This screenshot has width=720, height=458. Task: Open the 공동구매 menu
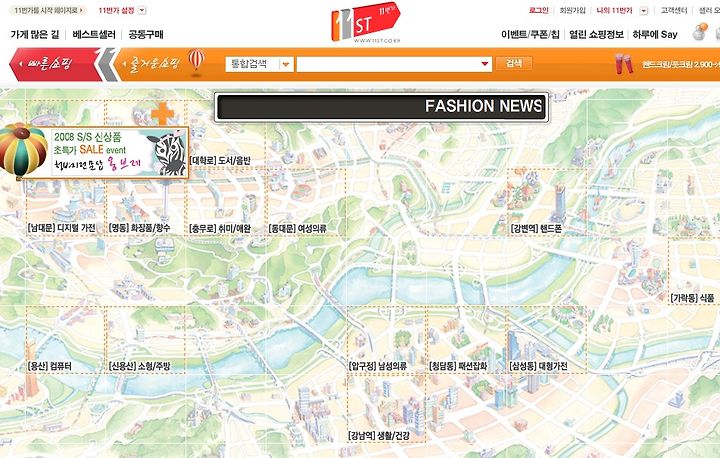click(146, 34)
